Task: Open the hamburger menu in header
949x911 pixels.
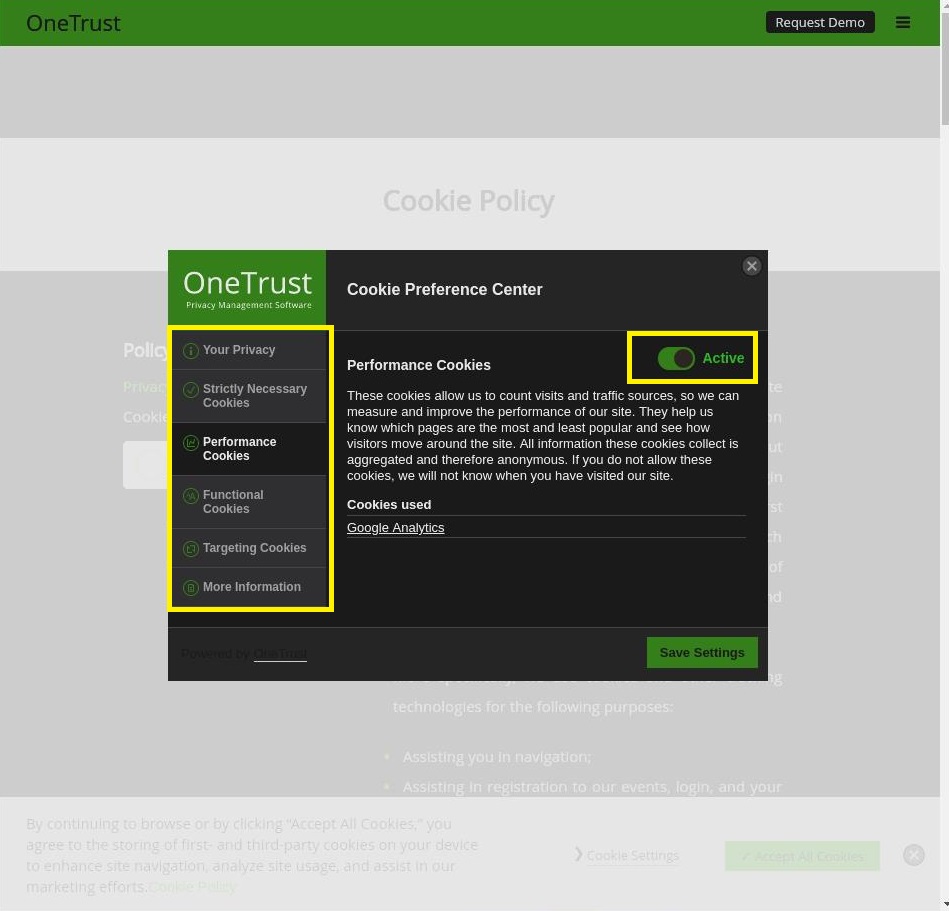Action: tap(902, 22)
